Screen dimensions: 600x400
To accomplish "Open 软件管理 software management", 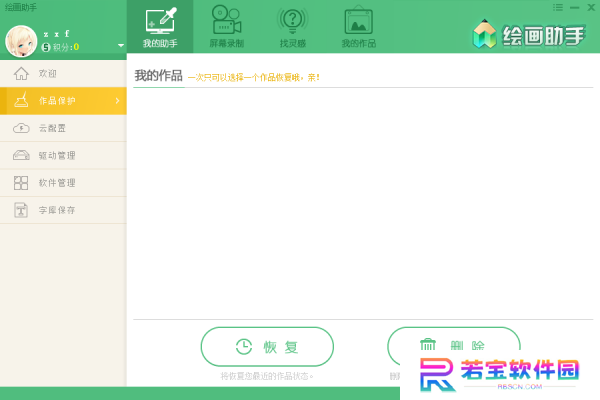I will (x=63, y=183).
